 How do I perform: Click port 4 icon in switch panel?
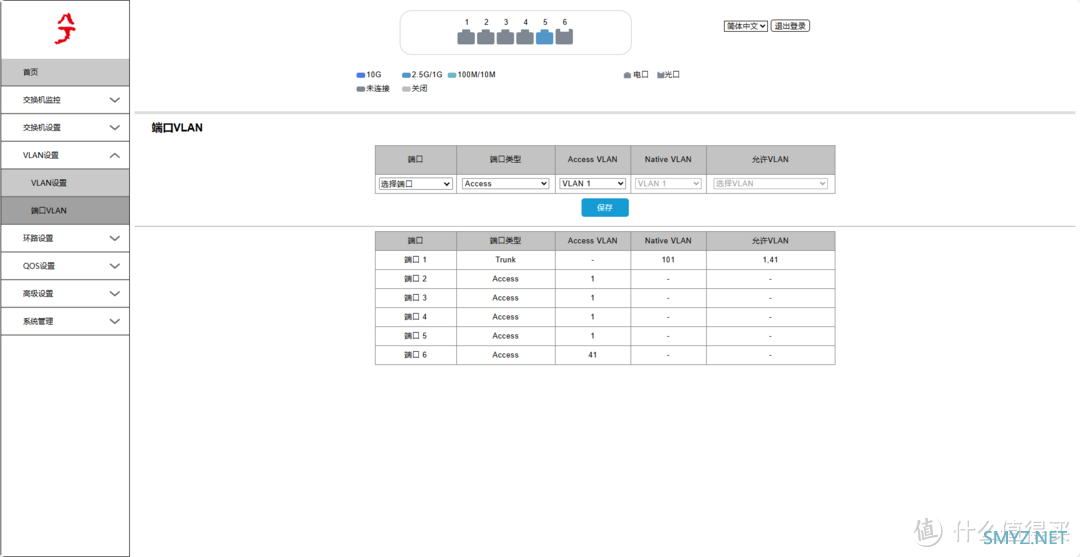[525, 38]
